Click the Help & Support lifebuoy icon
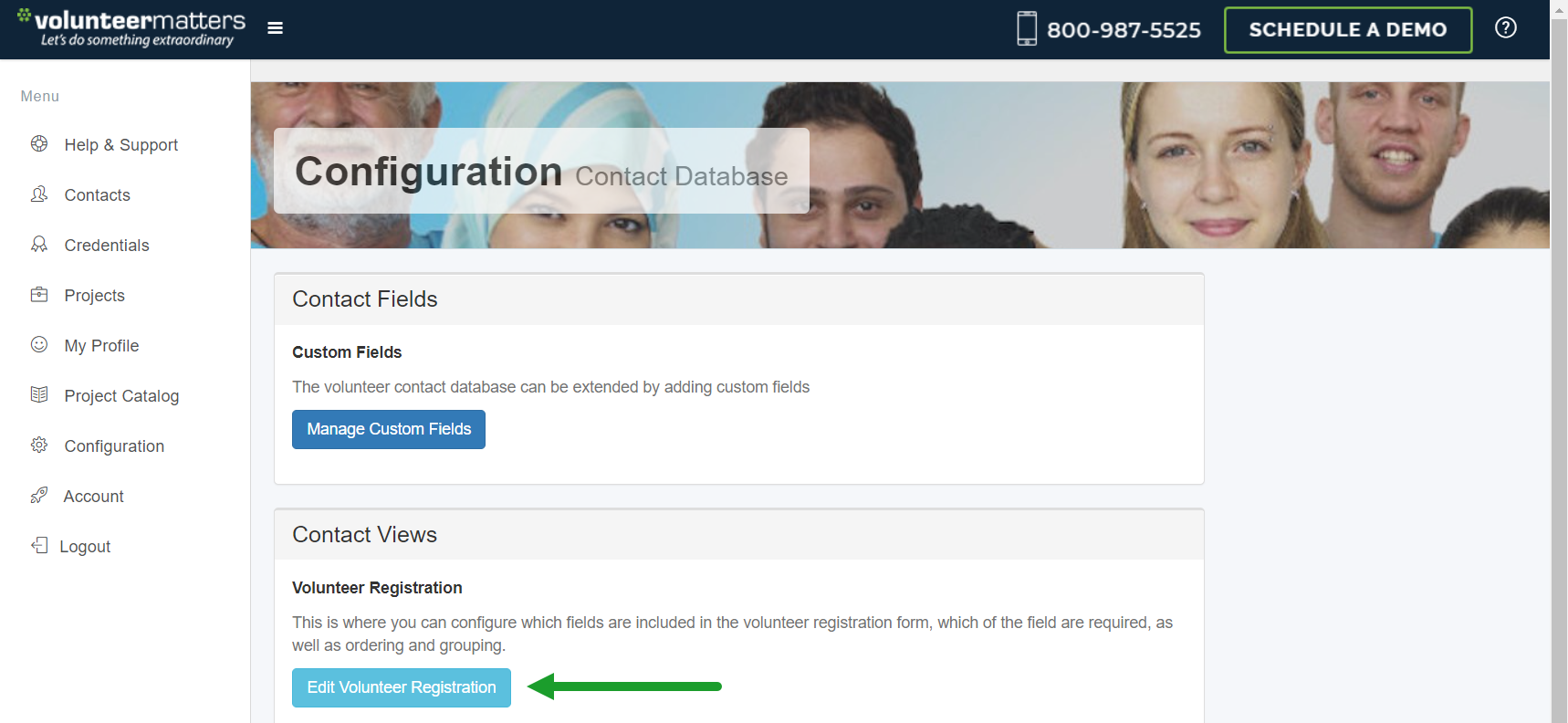The width and height of the screenshot is (1568, 723). click(x=39, y=143)
